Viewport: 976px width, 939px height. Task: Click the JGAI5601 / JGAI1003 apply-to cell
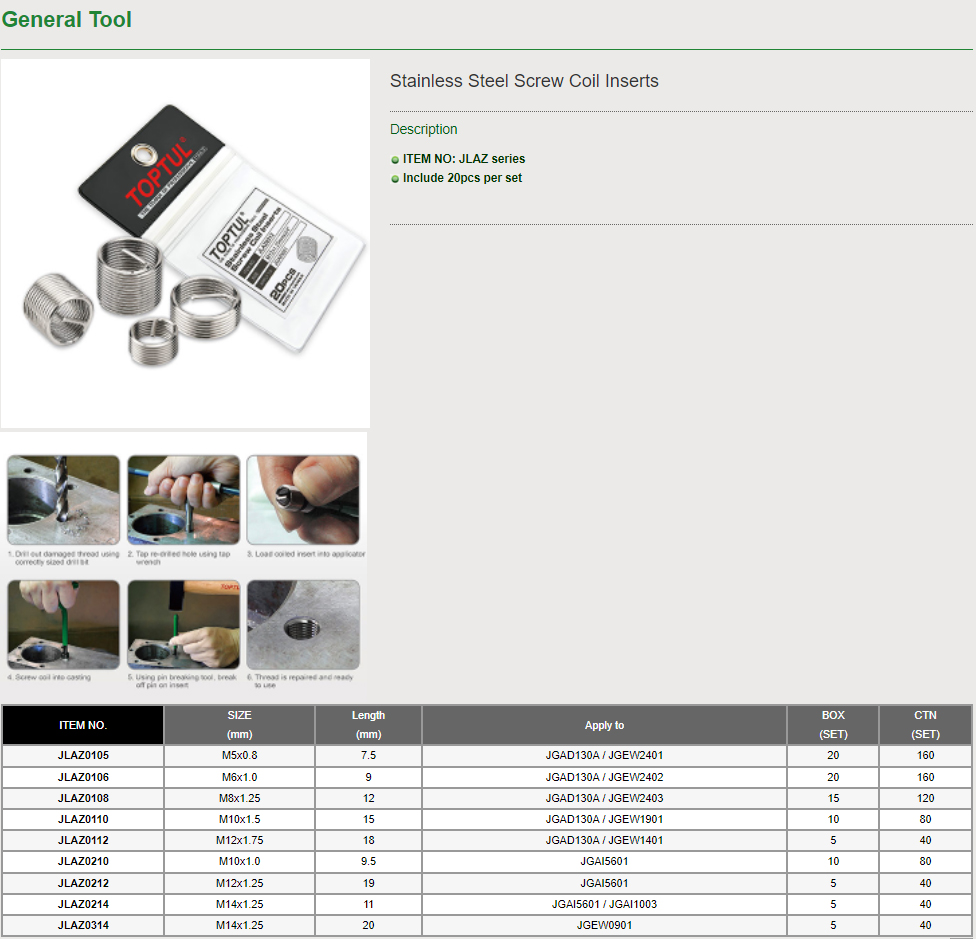point(604,904)
